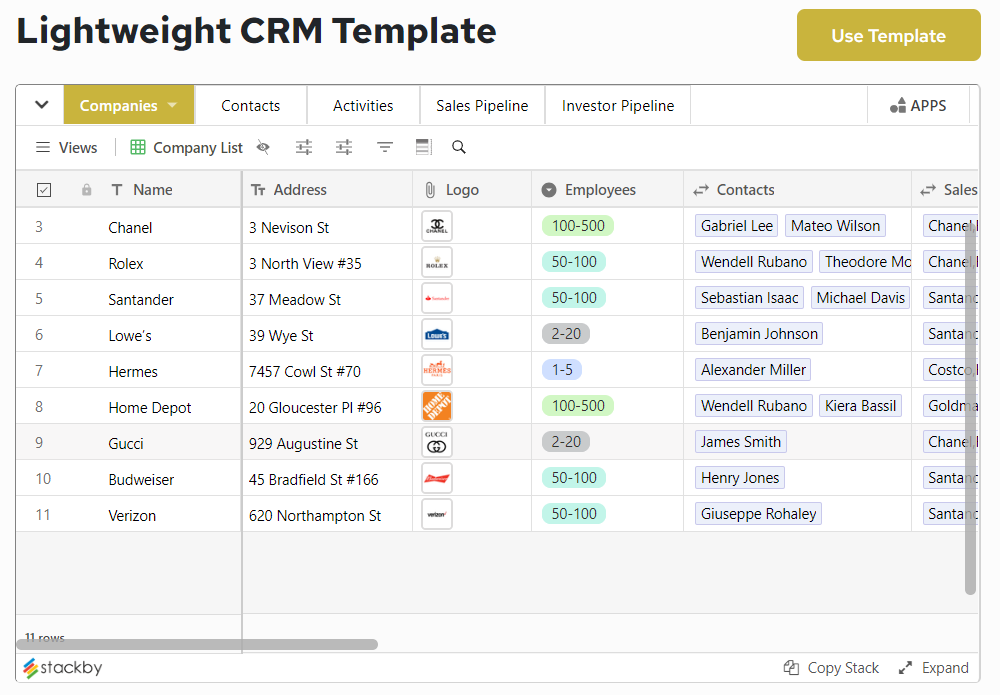Image resolution: width=1000 pixels, height=695 pixels.
Task: Click the Chanel logo thumbnail
Action: coord(437,226)
